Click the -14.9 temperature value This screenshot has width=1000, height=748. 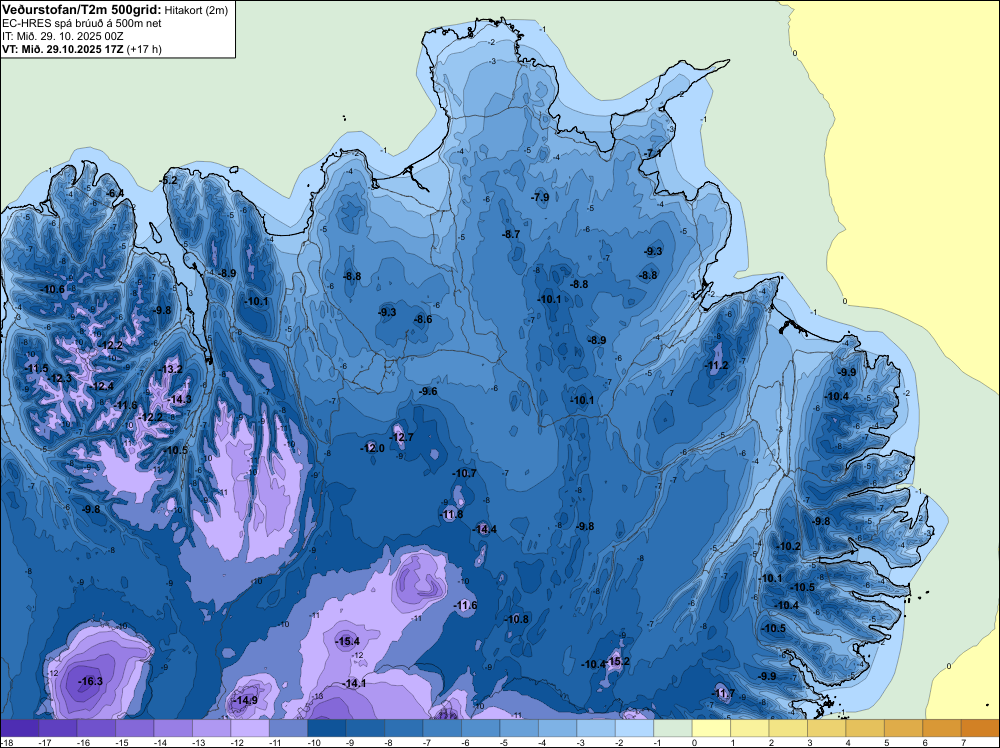click(246, 700)
